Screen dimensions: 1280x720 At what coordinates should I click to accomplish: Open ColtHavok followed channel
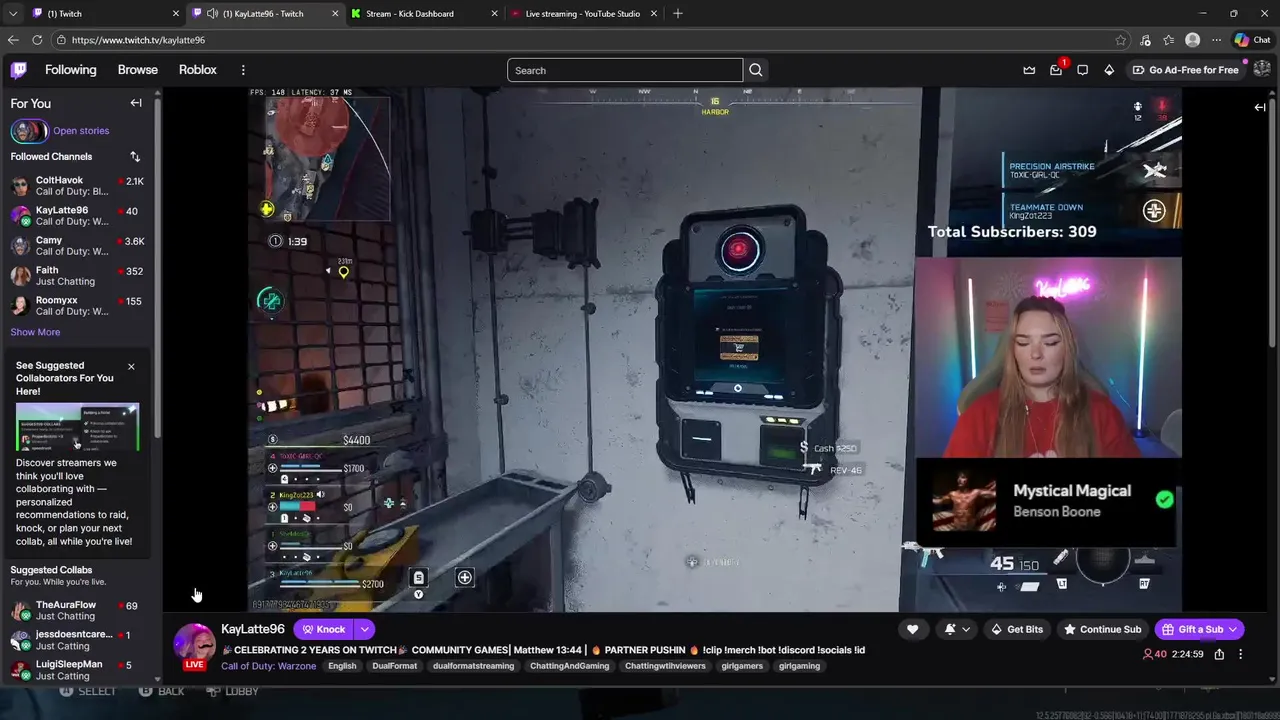(78, 186)
